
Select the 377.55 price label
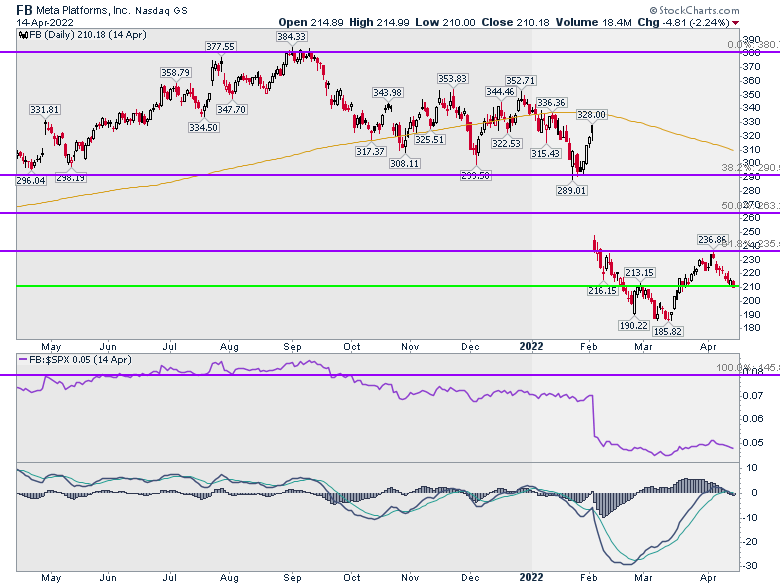click(220, 46)
